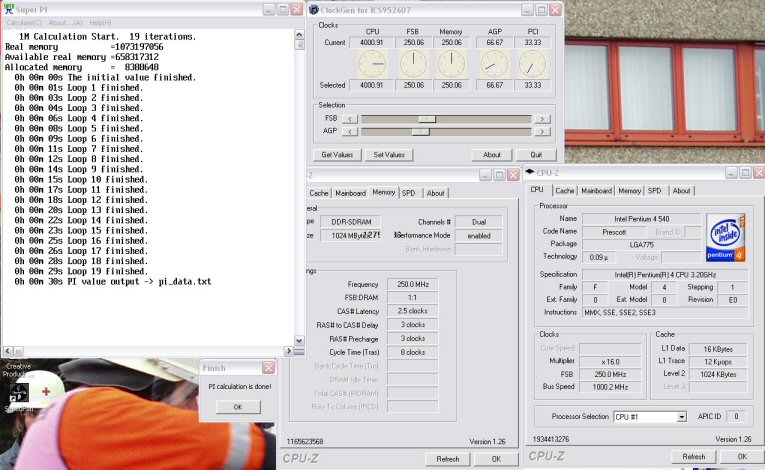Open About tab in right CPU-Z window
Viewport: 765px width, 470px height.
[681, 191]
